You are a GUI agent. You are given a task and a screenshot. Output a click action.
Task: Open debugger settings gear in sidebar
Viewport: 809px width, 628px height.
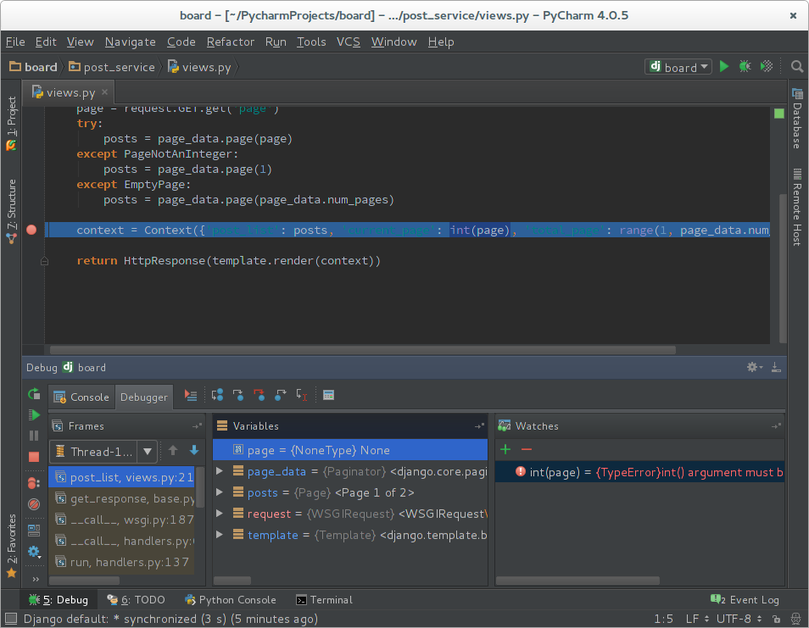click(x=34, y=552)
